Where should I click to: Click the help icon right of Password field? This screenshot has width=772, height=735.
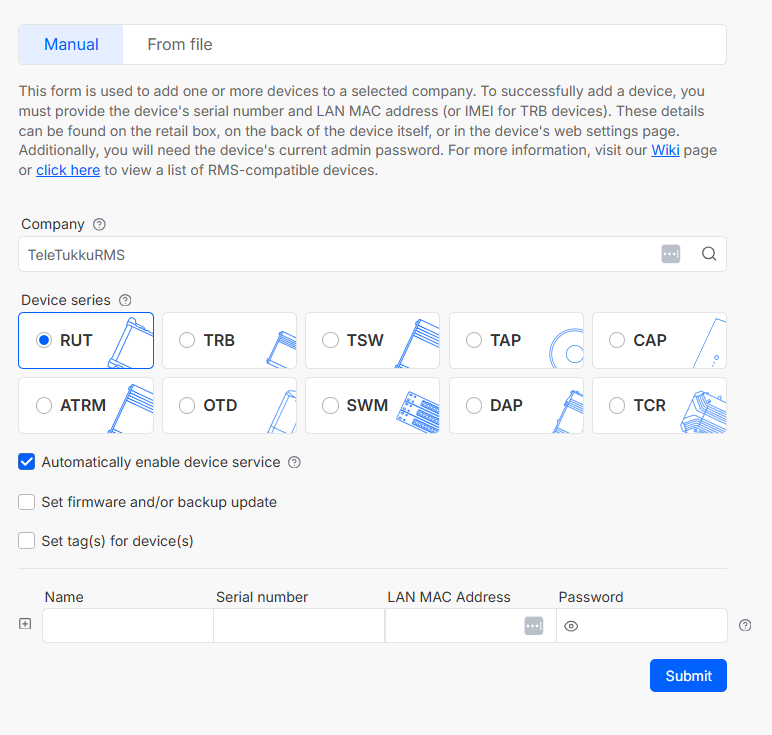[x=745, y=626]
